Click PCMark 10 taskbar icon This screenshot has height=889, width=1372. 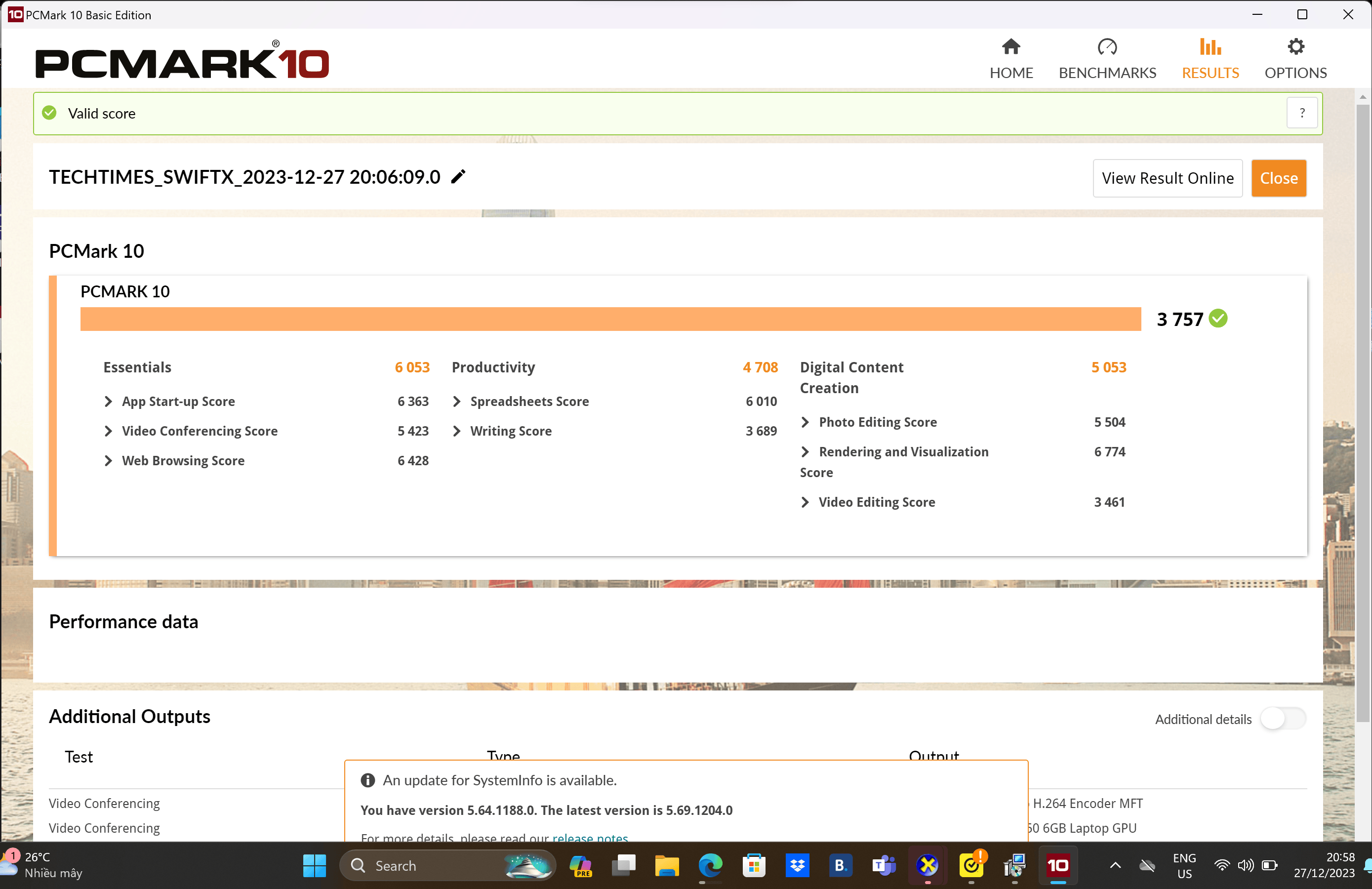(1058, 865)
